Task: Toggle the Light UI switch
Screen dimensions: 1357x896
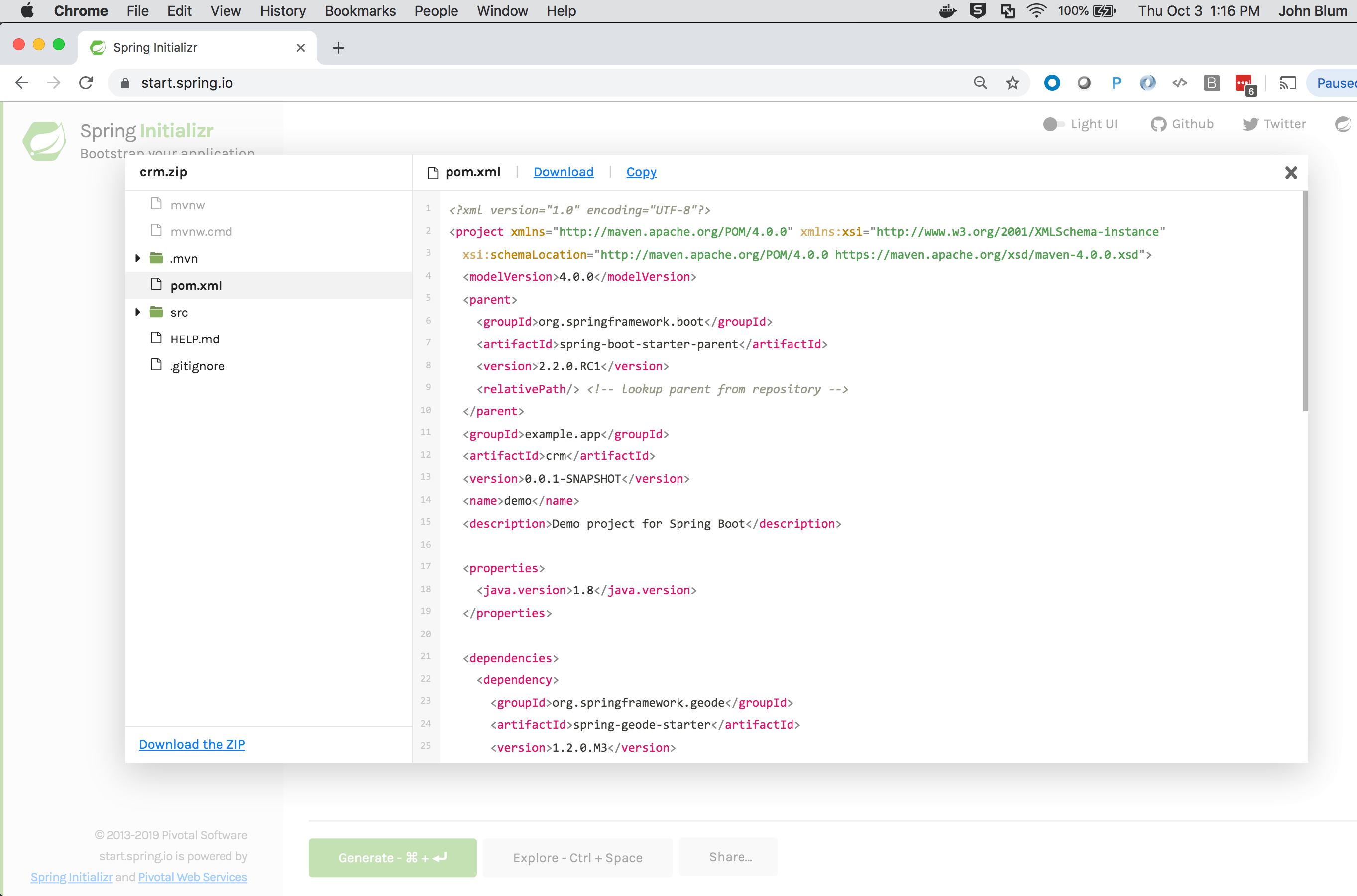Action: pyautogui.click(x=1054, y=124)
